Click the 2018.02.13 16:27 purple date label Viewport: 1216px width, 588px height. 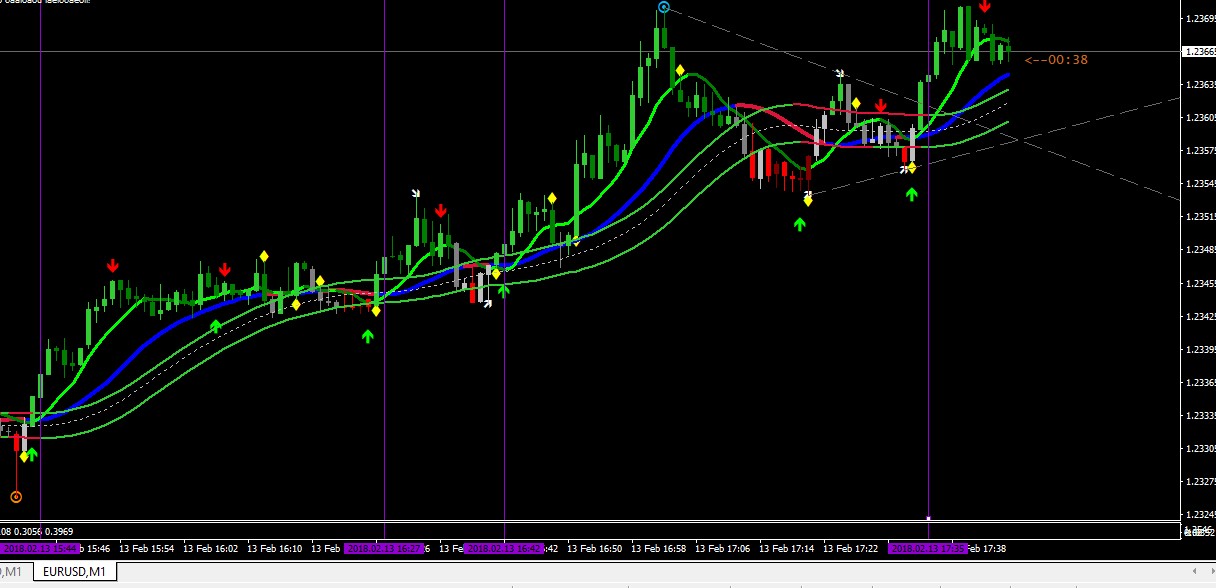coord(384,548)
